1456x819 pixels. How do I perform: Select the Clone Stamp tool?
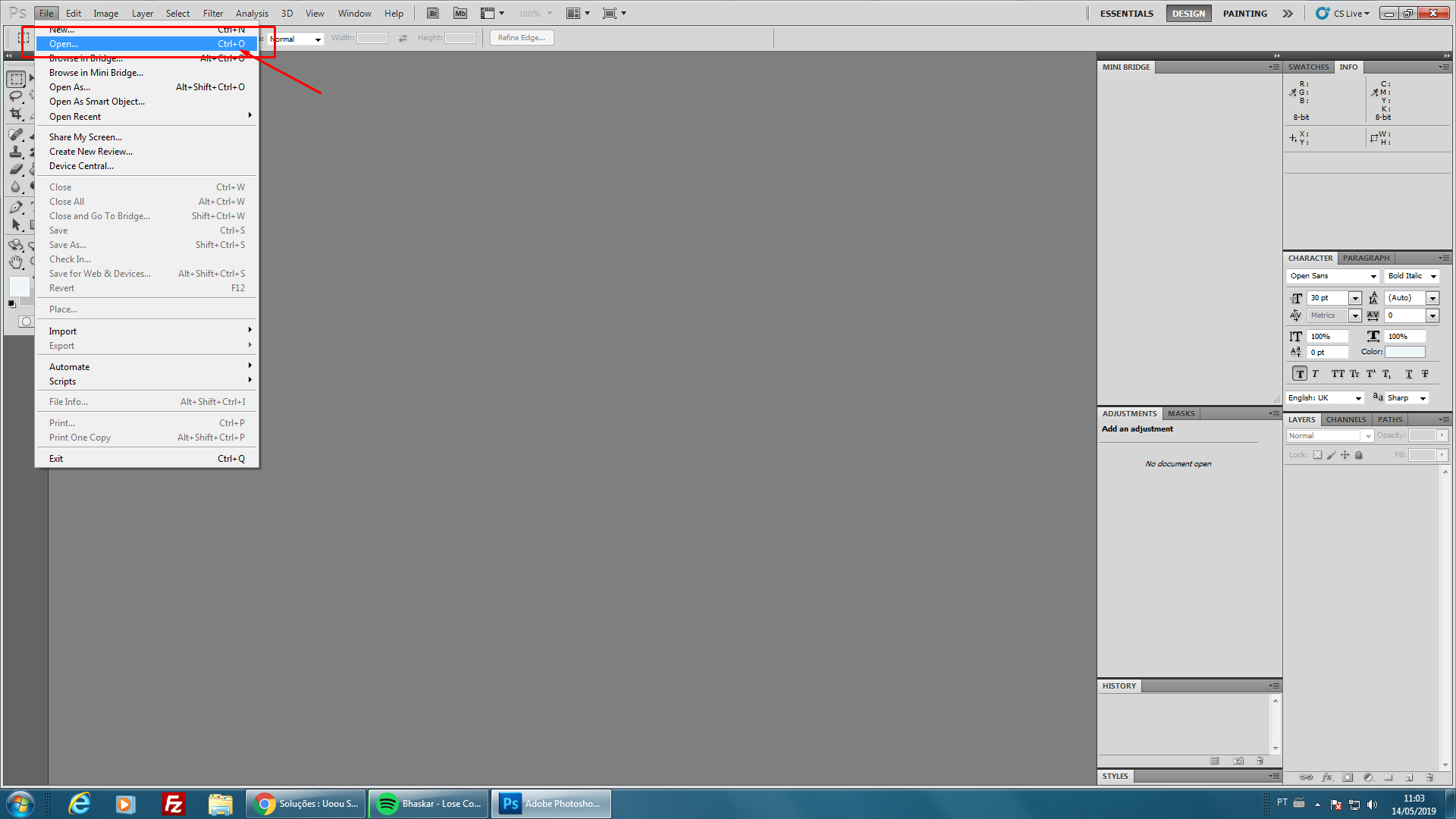16,152
